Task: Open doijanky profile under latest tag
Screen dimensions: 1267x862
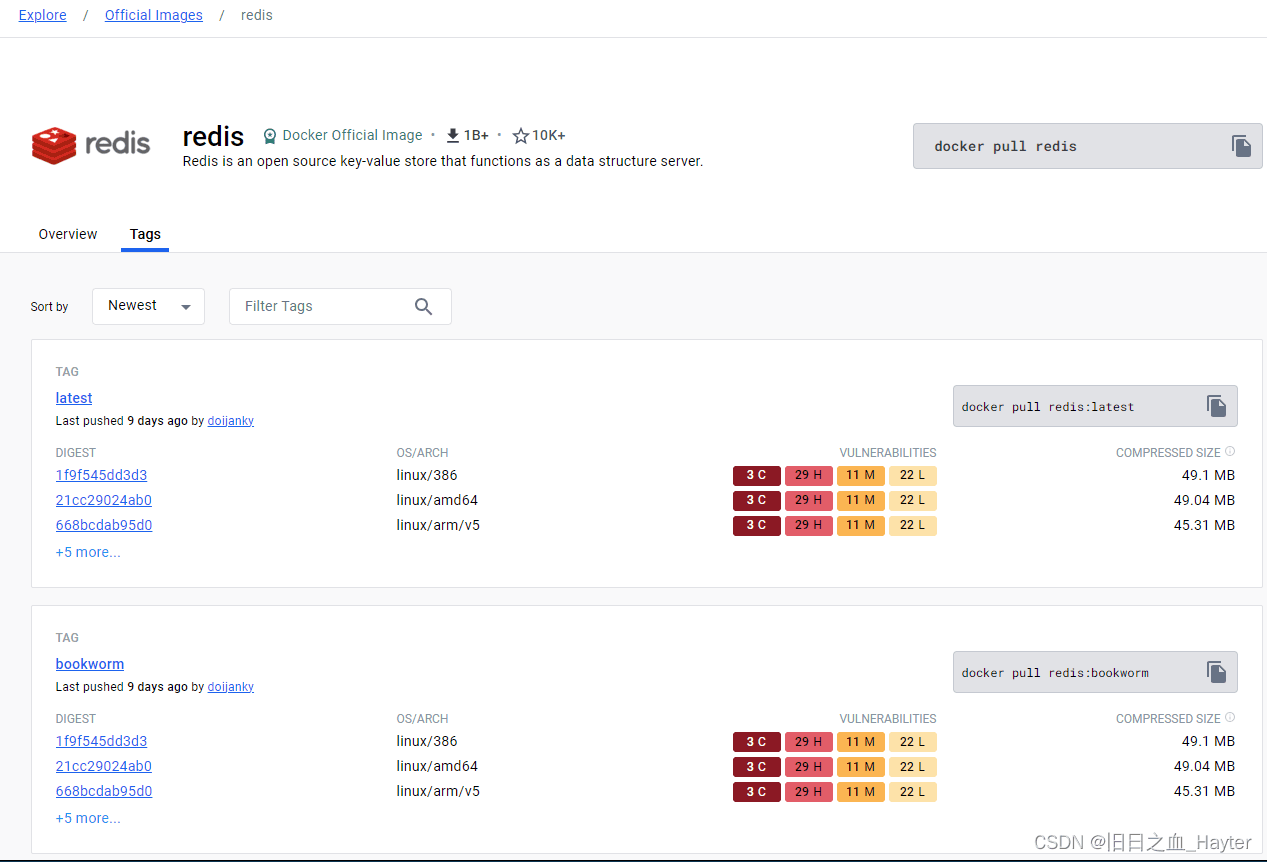Action: [231, 421]
